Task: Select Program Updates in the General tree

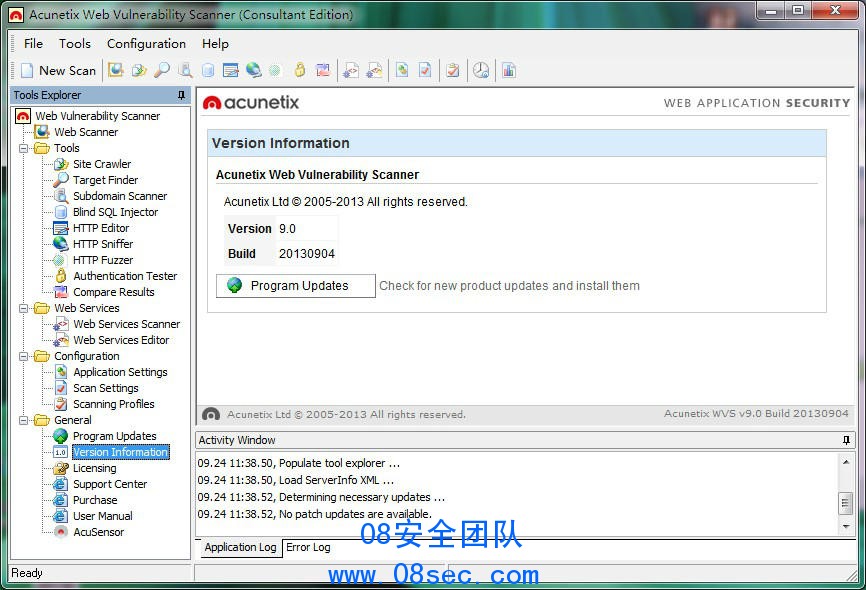Action: click(114, 436)
